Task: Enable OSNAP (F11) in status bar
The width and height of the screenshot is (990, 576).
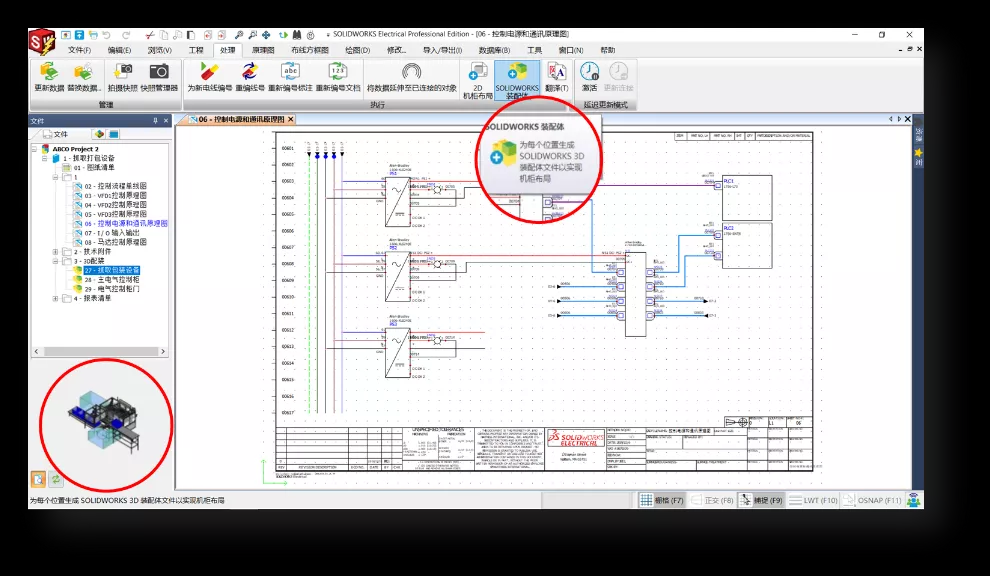Action: [872, 500]
